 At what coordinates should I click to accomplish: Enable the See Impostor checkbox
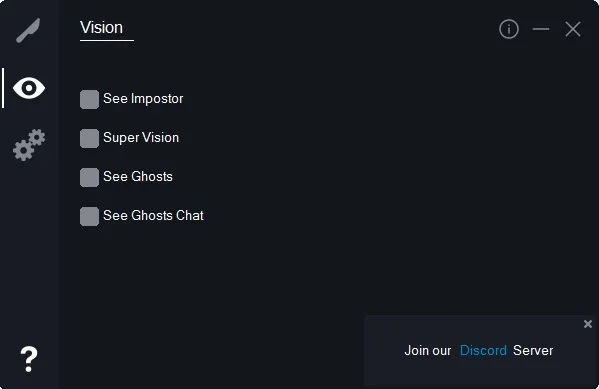point(89,99)
